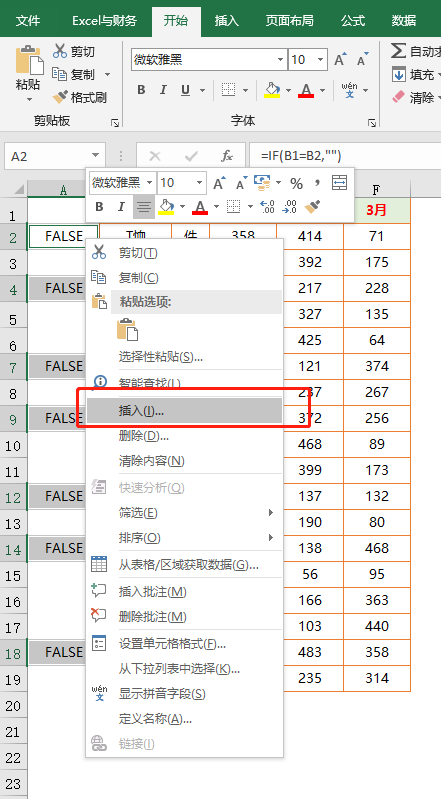Switch to the 插入 ribbon tab

227,21
